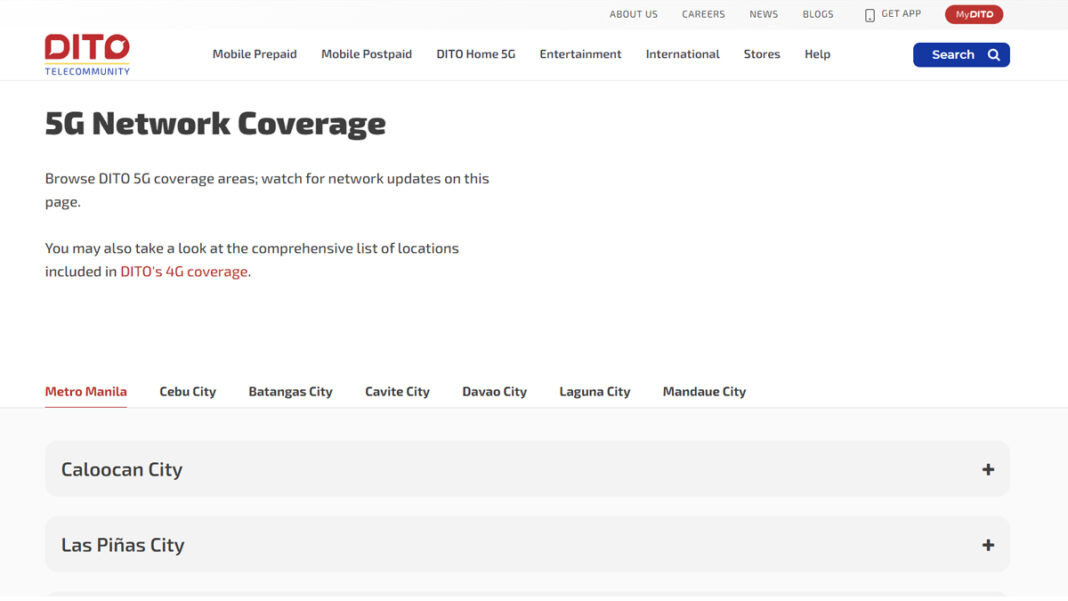Screen dimensions: 1068x601
Task: Open the Laguna City tab
Action: [594, 392]
